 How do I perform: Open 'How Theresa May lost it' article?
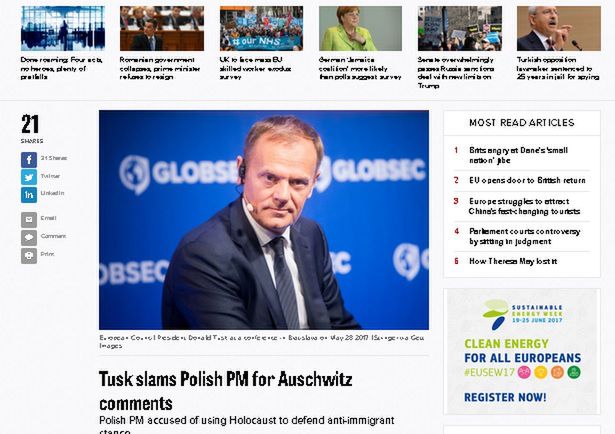513,261
